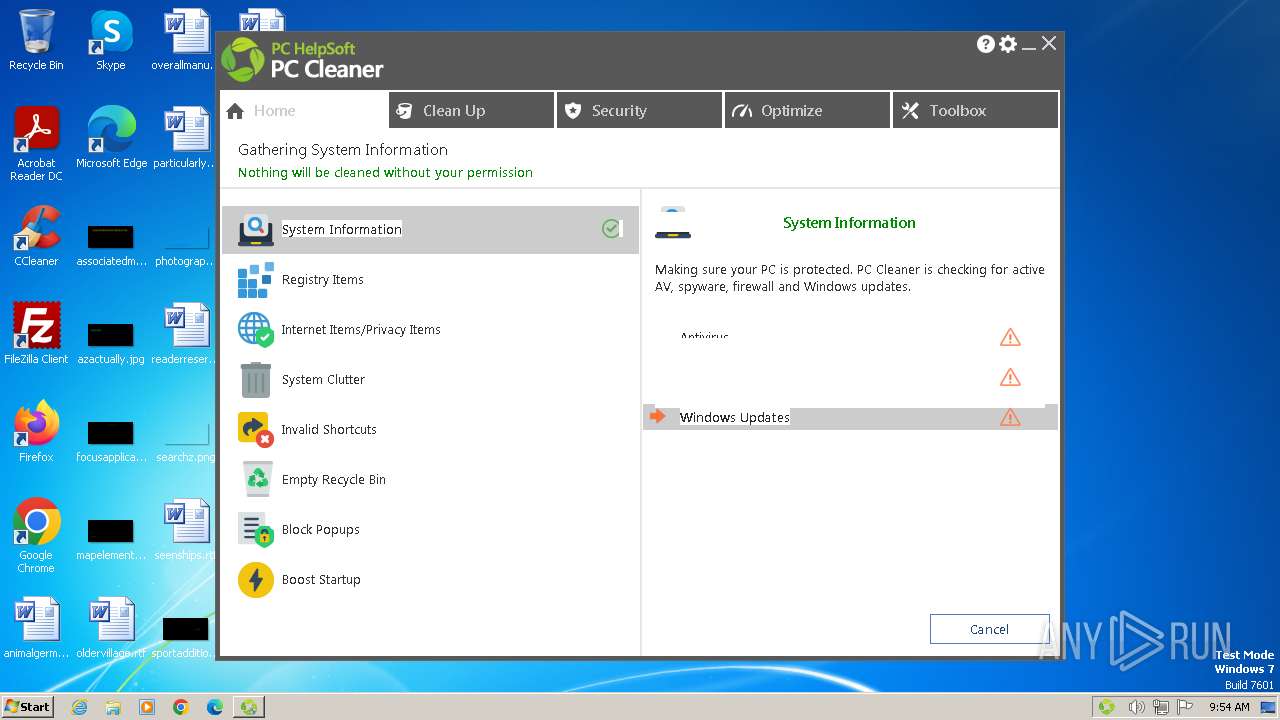Click the PC HelpSoft PC Cleaner logo

pyautogui.click(x=302, y=60)
